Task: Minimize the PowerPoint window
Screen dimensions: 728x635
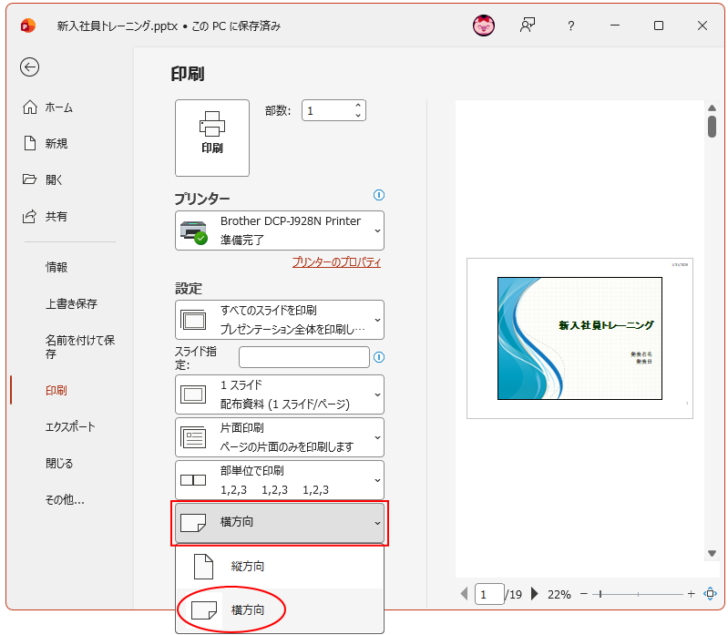Action: pyautogui.click(x=614, y=26)
